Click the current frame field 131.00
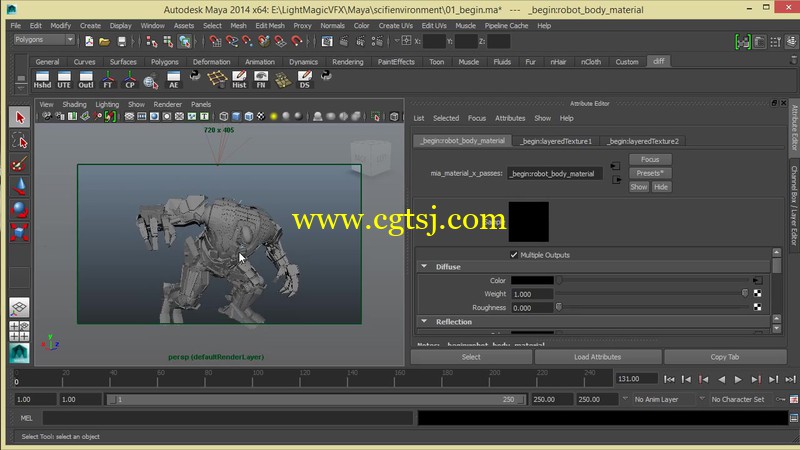The height and width of the screenshot is (450, 800). 636,379
